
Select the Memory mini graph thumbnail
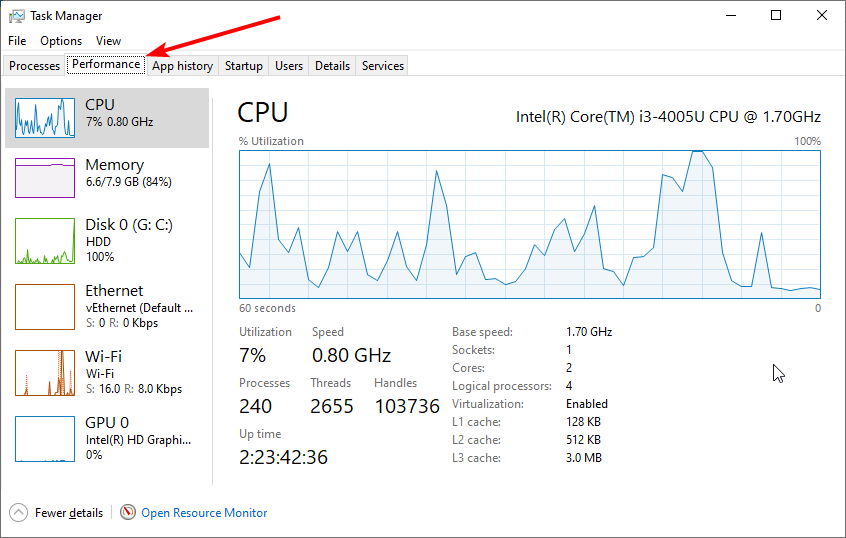45,178
